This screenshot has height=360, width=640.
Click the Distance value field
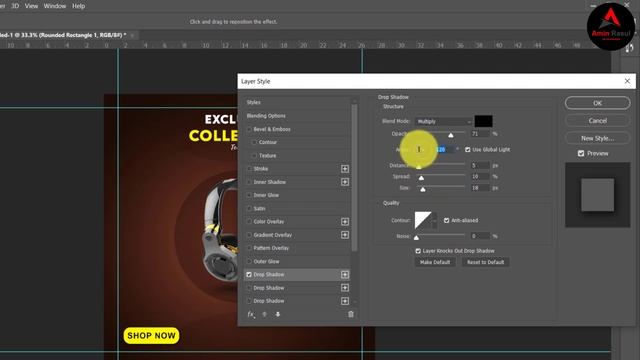tap(480, 166)
